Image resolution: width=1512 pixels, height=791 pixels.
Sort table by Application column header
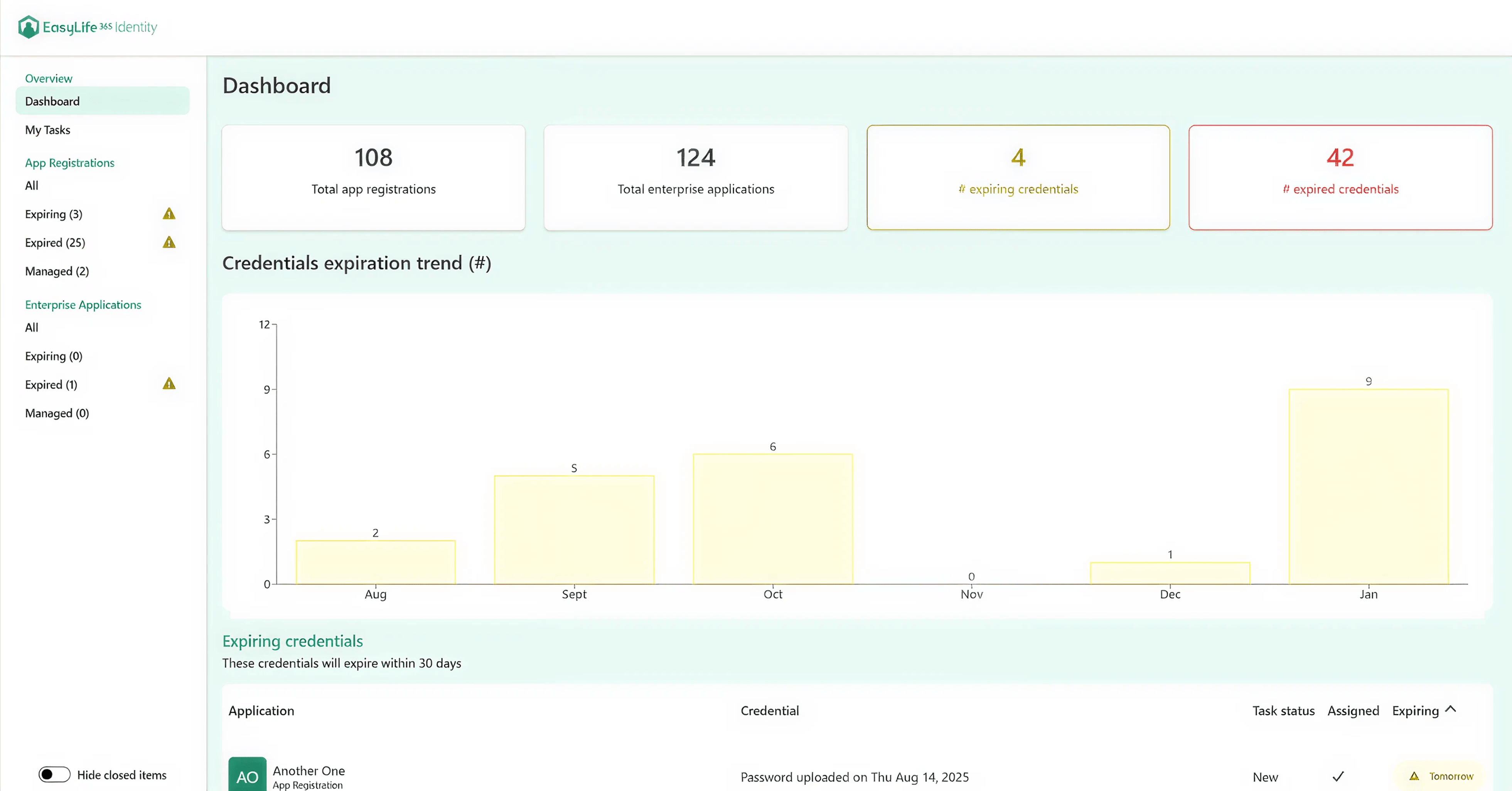(x=261, y=710)
